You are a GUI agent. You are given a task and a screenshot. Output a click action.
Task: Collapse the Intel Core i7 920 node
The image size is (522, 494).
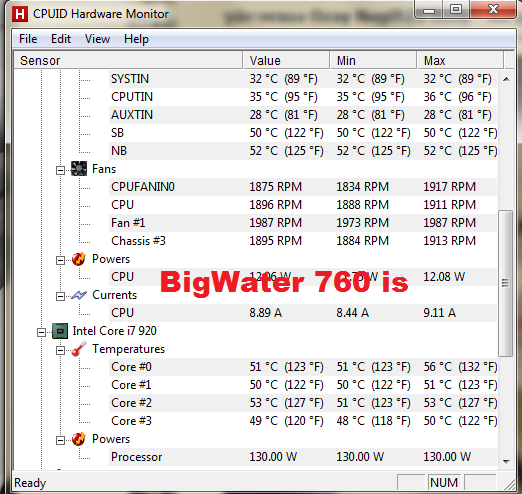pos(41,333)
